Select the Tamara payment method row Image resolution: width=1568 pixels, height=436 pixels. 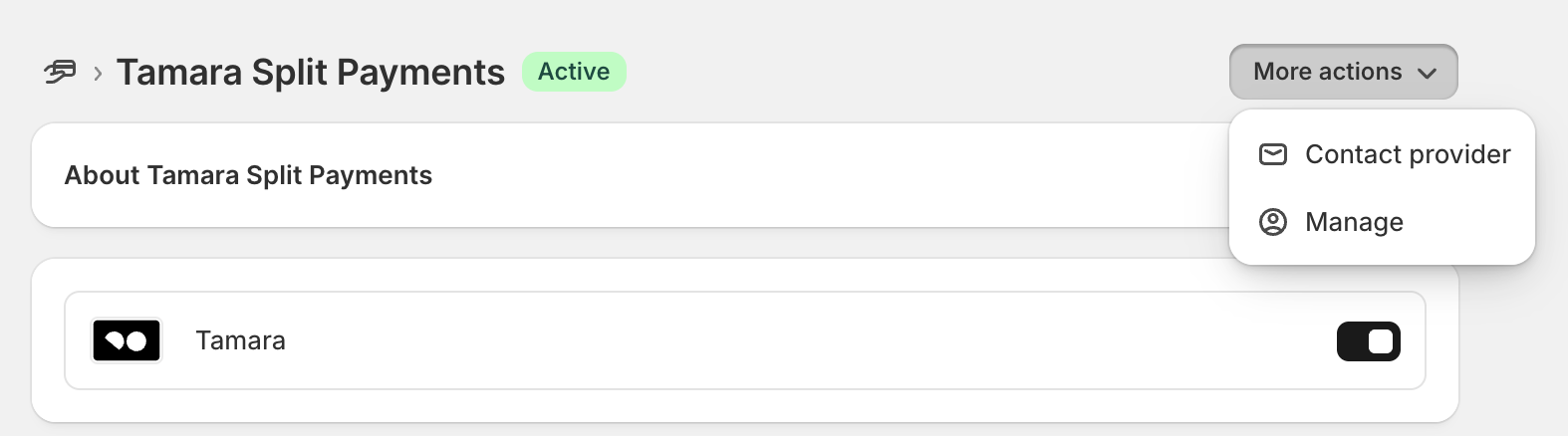click(x=745, y=340)
